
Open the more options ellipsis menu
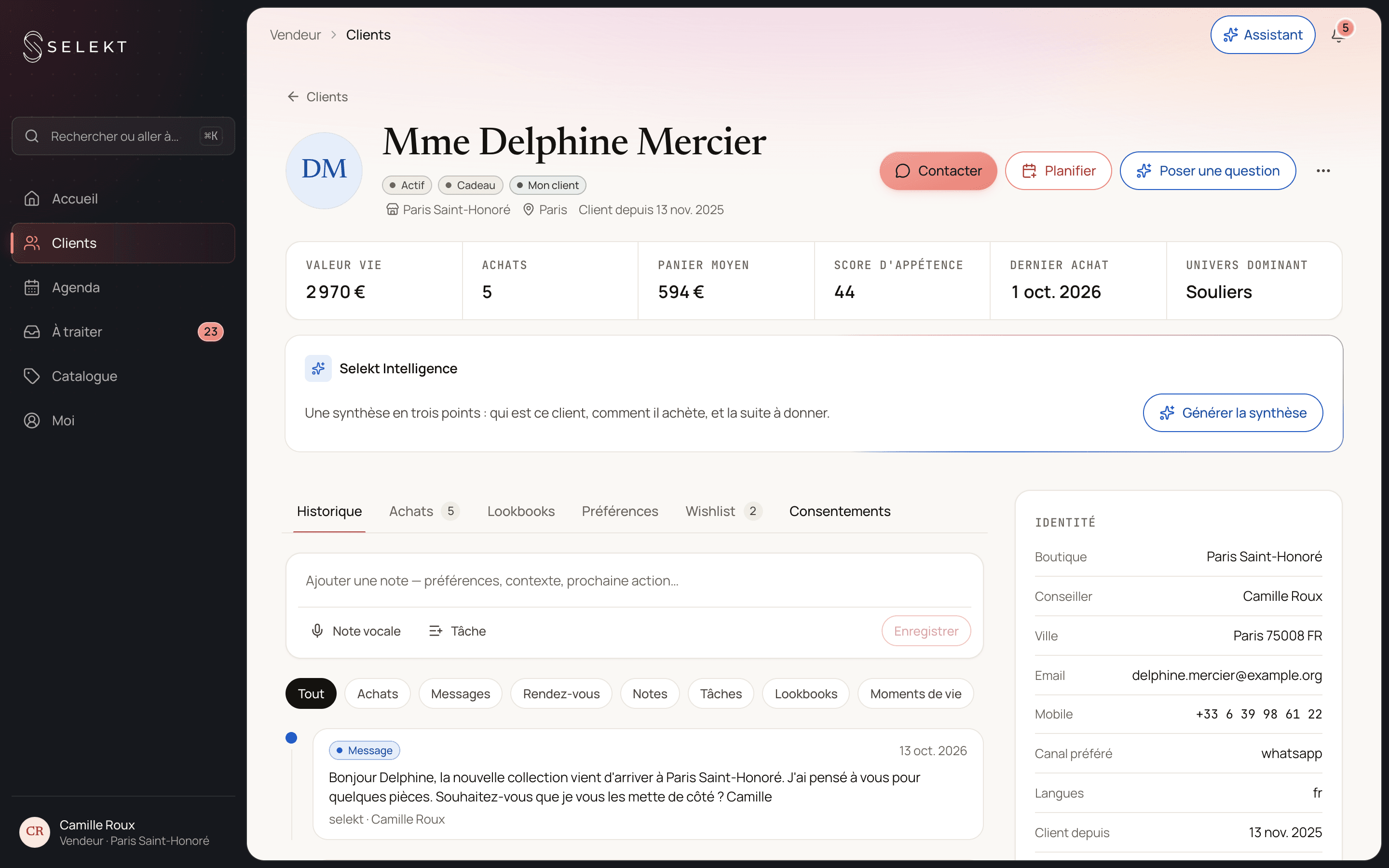(x=1323, y=171)
